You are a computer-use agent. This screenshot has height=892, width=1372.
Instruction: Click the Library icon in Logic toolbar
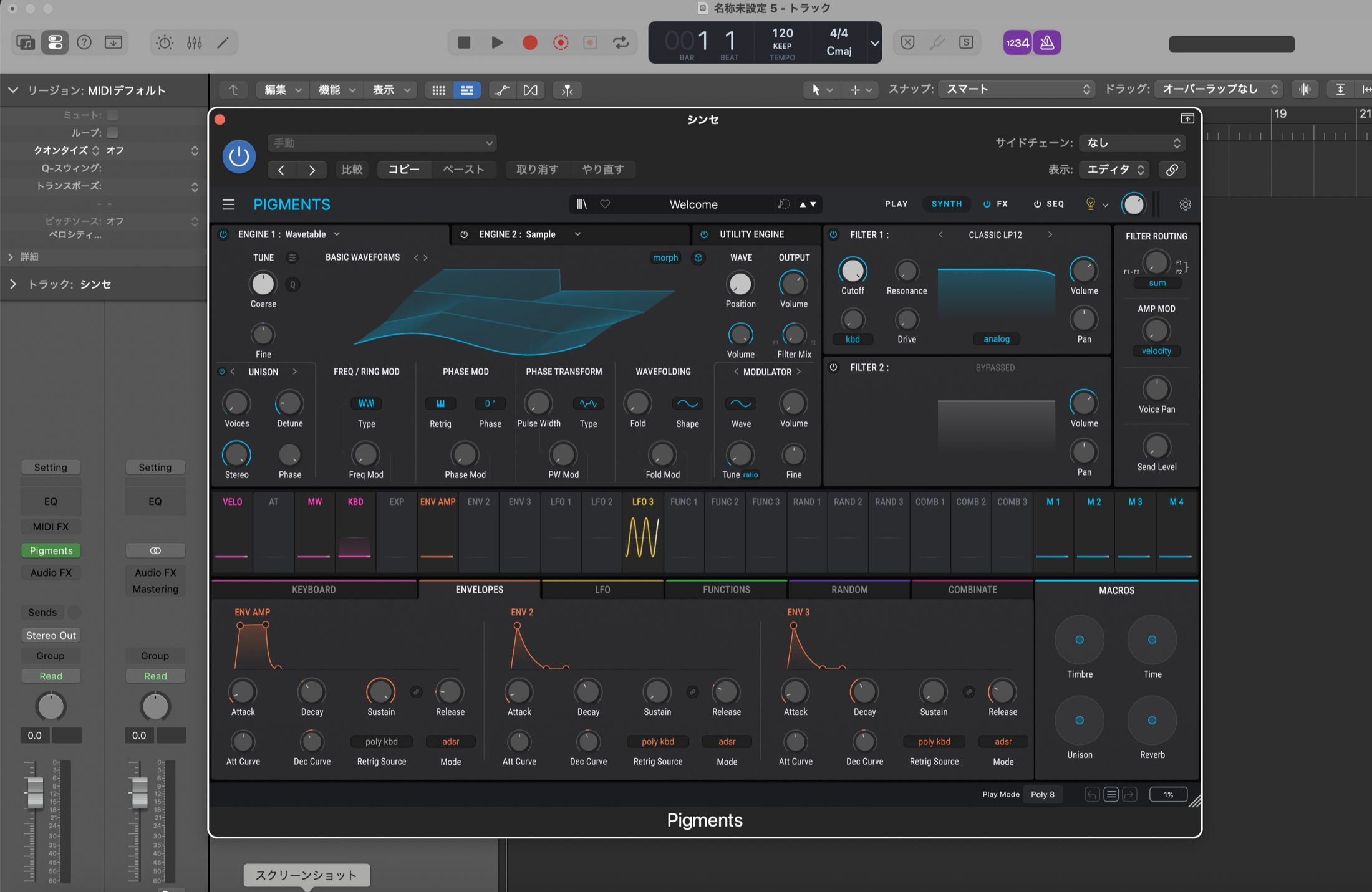click(x=26, y=42)
